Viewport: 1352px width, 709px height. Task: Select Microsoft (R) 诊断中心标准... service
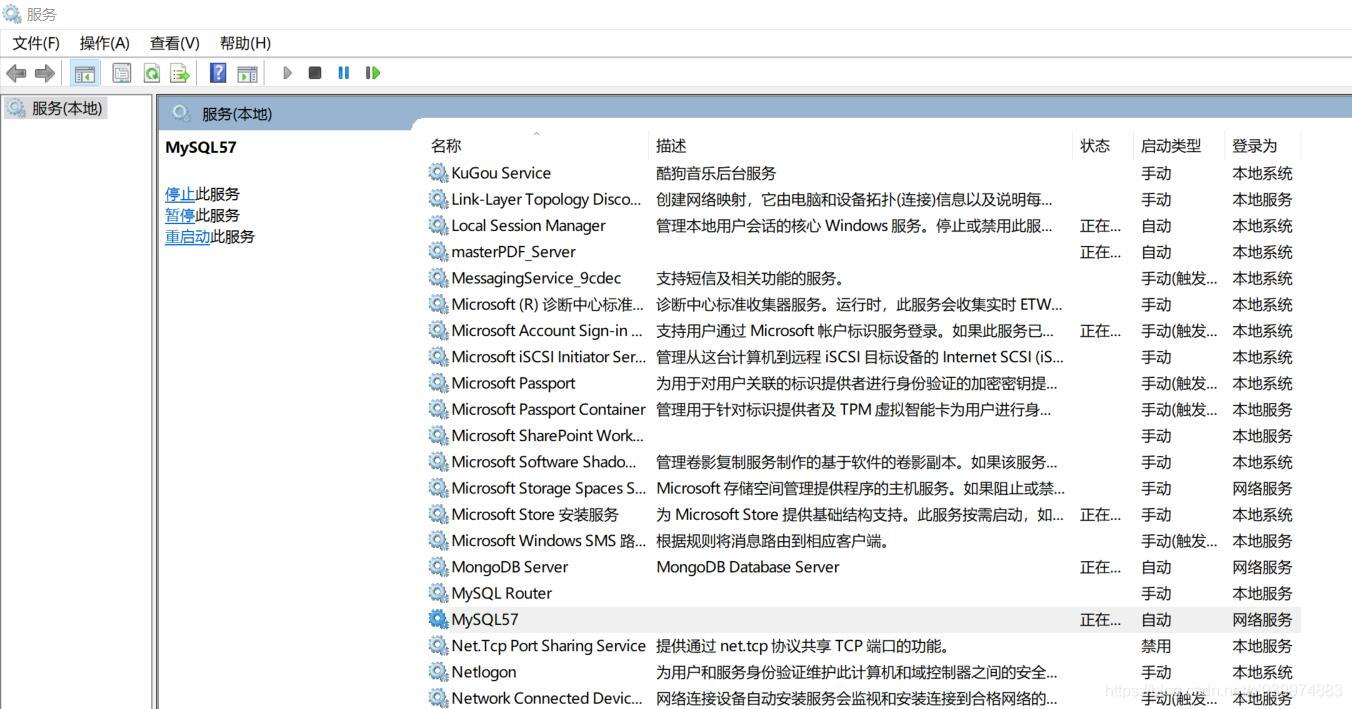click(547, 304)
